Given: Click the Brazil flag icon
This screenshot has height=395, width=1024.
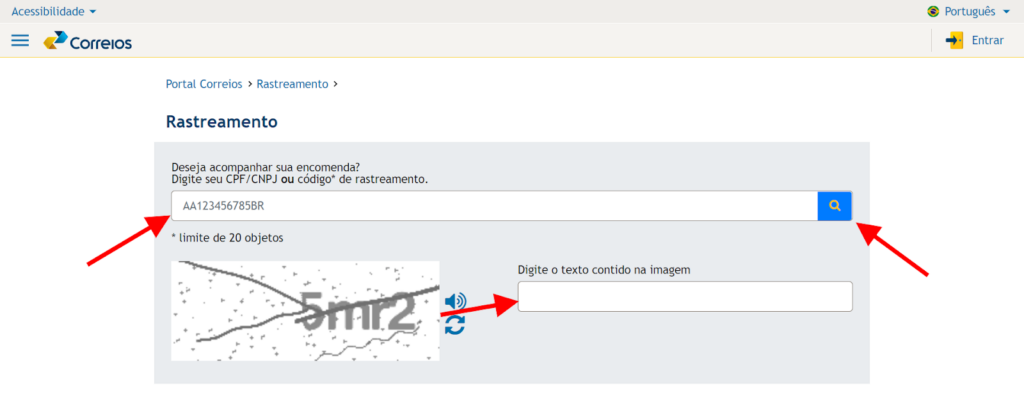Looking at the screenshot, I should (x=933, y=11).
